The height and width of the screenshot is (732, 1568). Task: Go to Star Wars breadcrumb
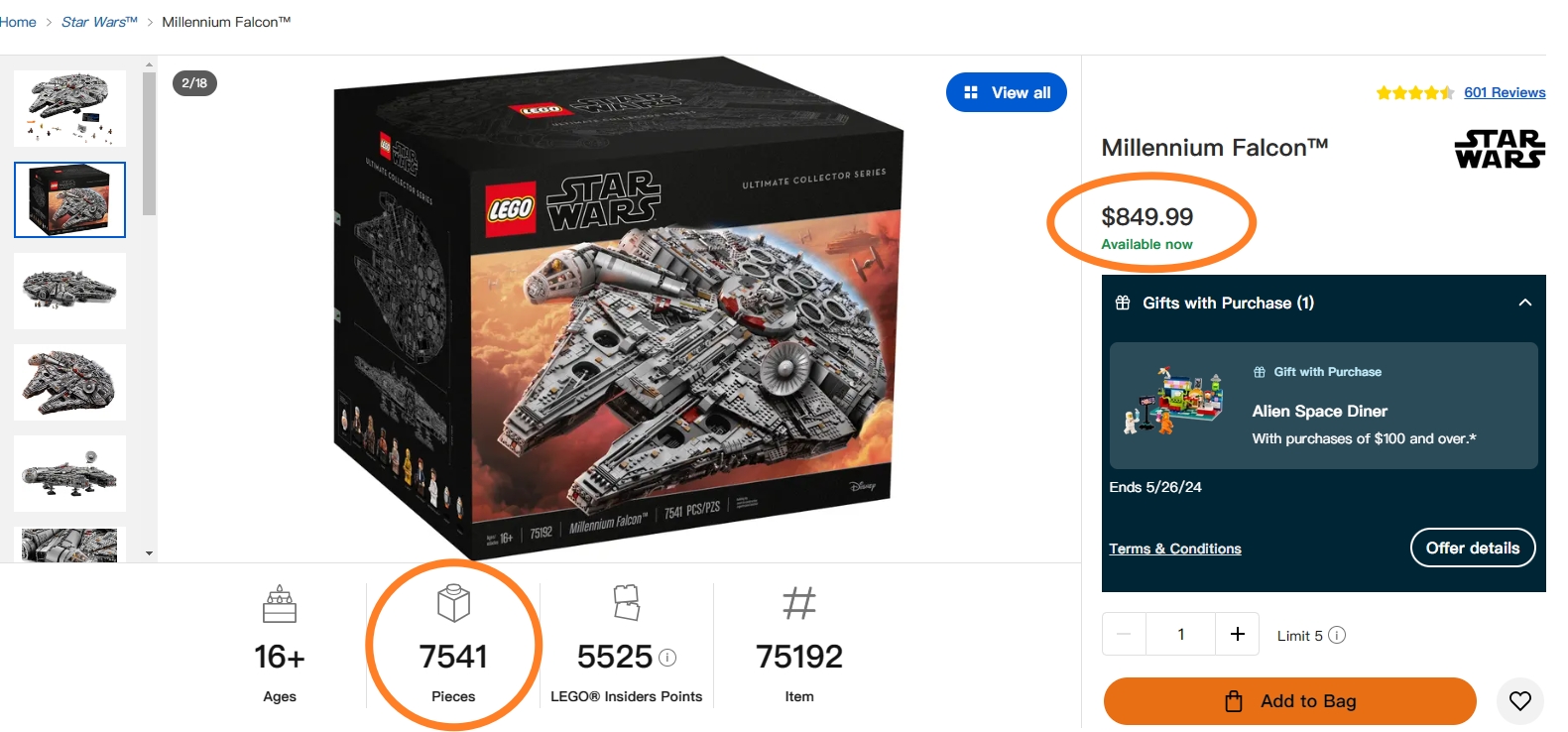[99, 22]
